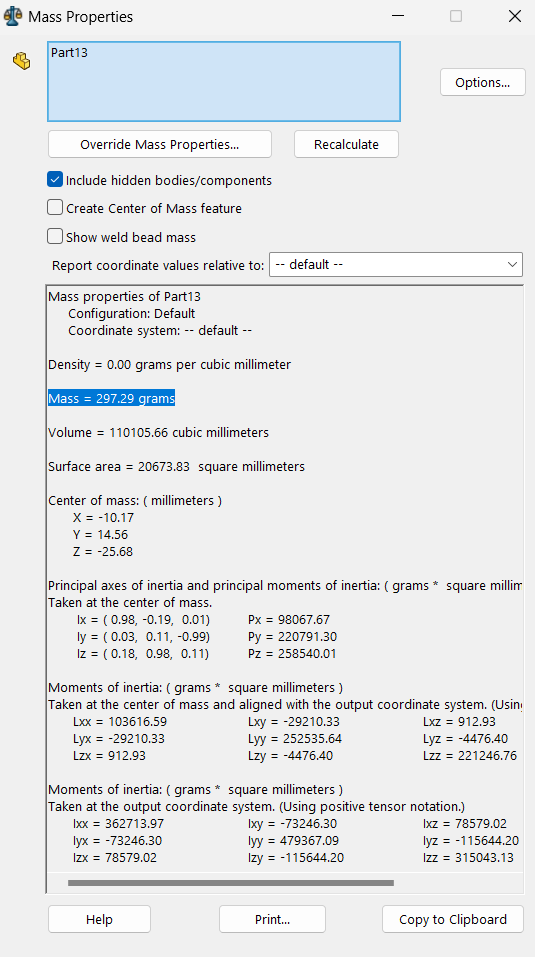Image resolution: width=535 pixels, height=957 pixels.
Task: Click the Ix = ( 0.98, -0.19, 0.01) row
Action: (141, 619)
